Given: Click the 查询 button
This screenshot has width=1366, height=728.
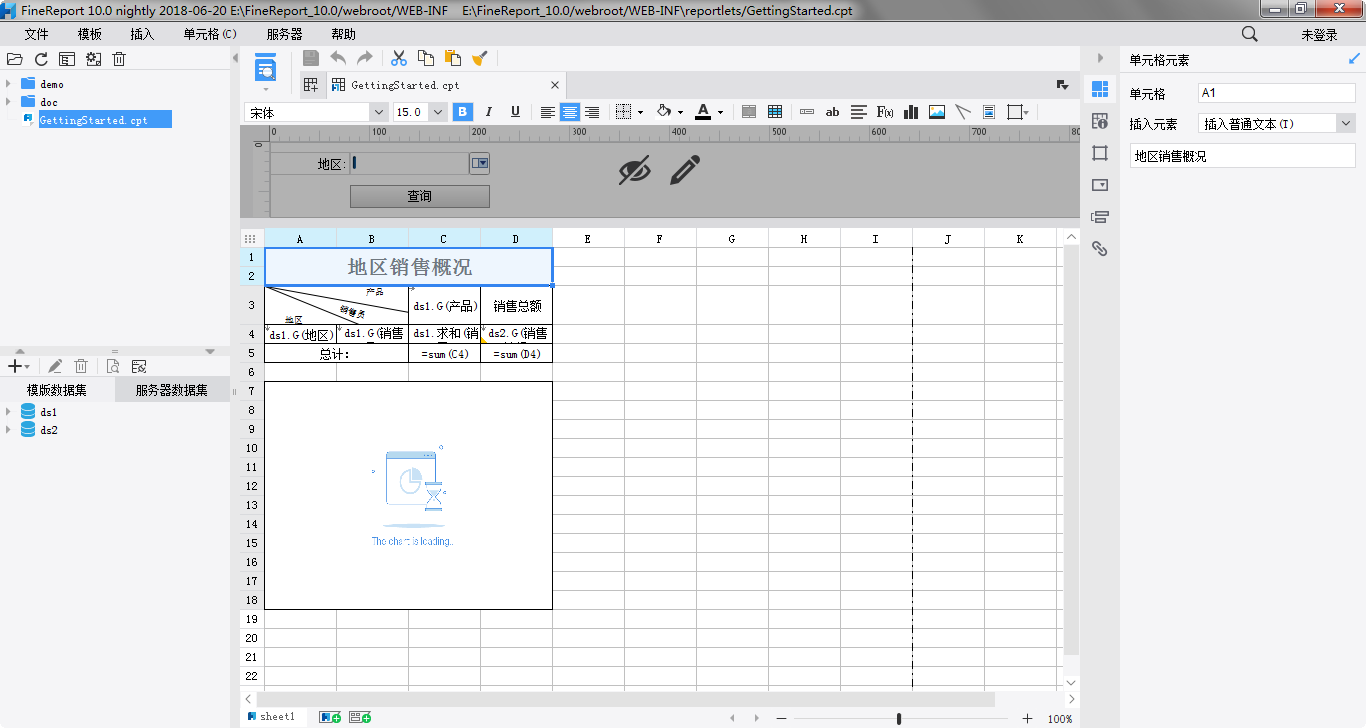Looking at the screenshot, I should (419, 196).
